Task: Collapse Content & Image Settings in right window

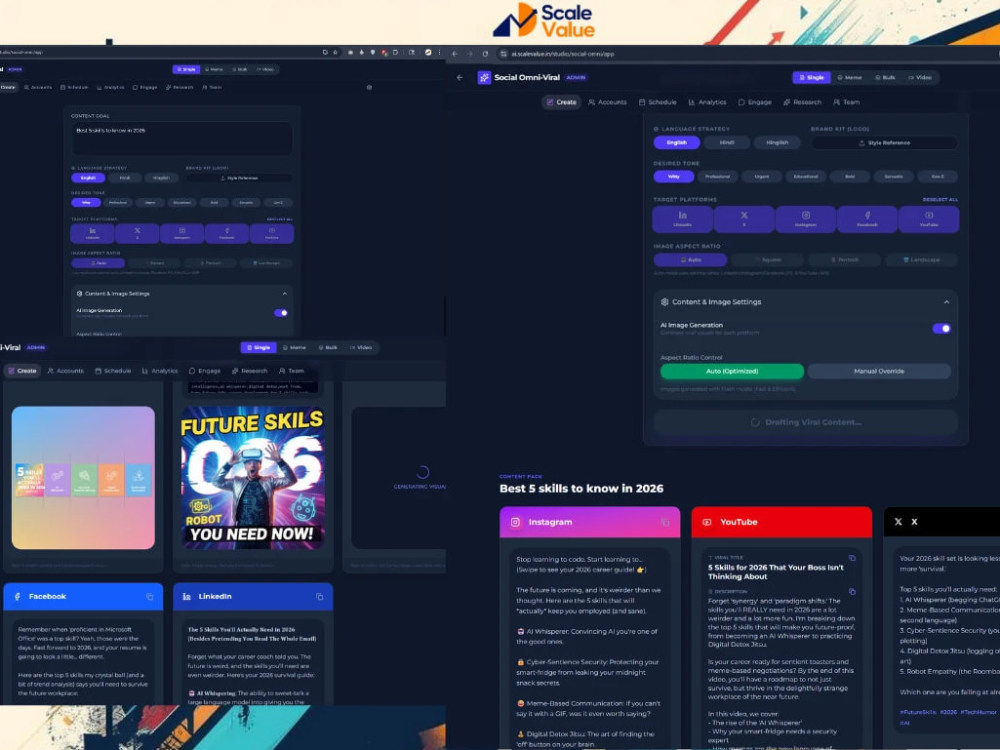Action: [x=946, y=302]
